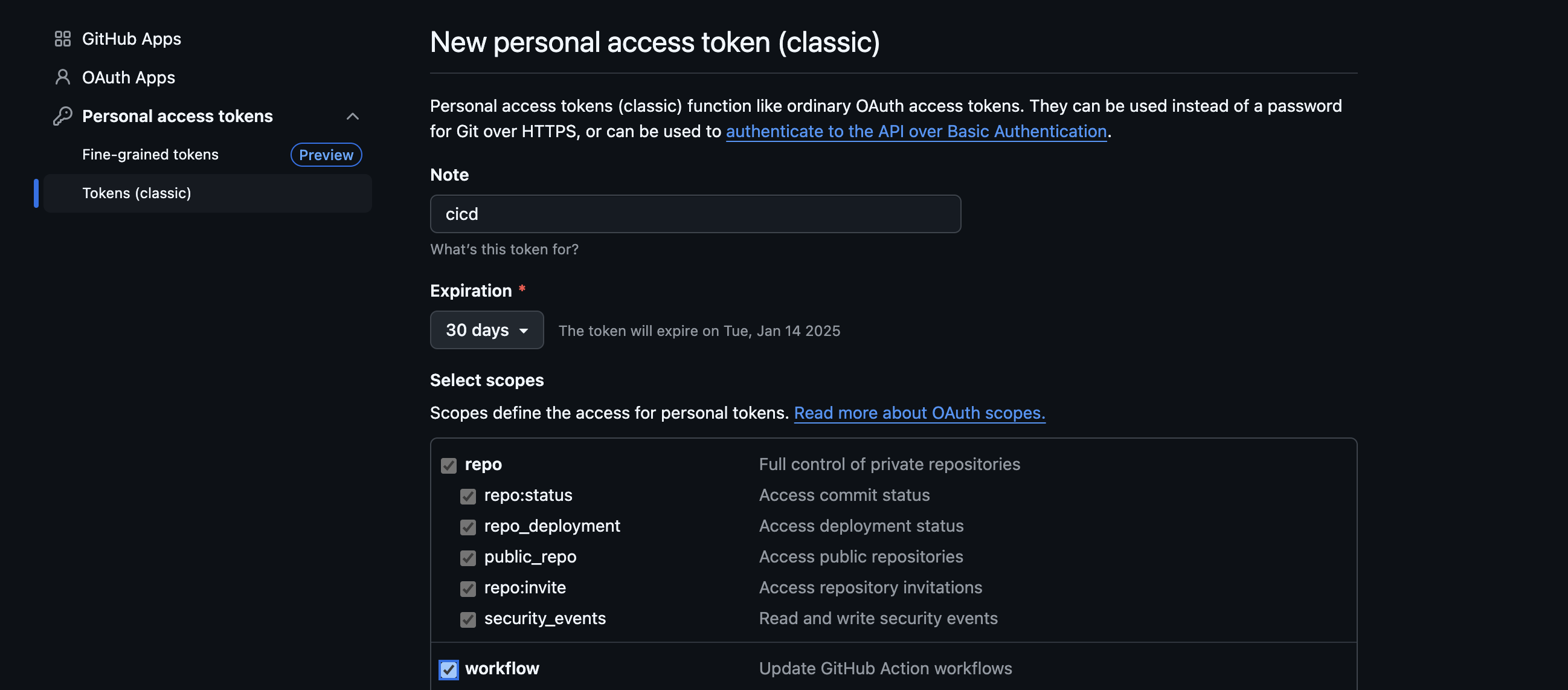This screenshot has height=690, width=1568.
Task: Click the Note input field containing cicd
Action: tap(695, 214)
